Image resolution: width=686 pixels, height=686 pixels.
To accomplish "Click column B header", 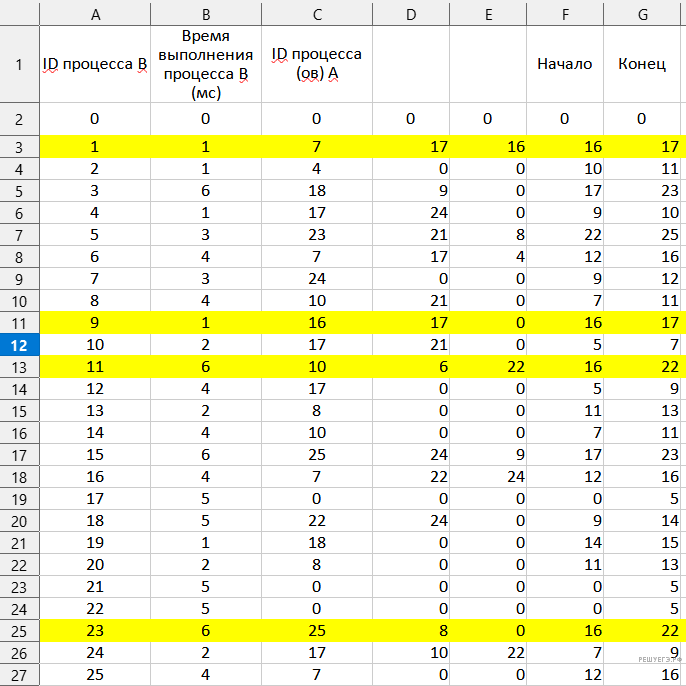I will pos(205,15).
